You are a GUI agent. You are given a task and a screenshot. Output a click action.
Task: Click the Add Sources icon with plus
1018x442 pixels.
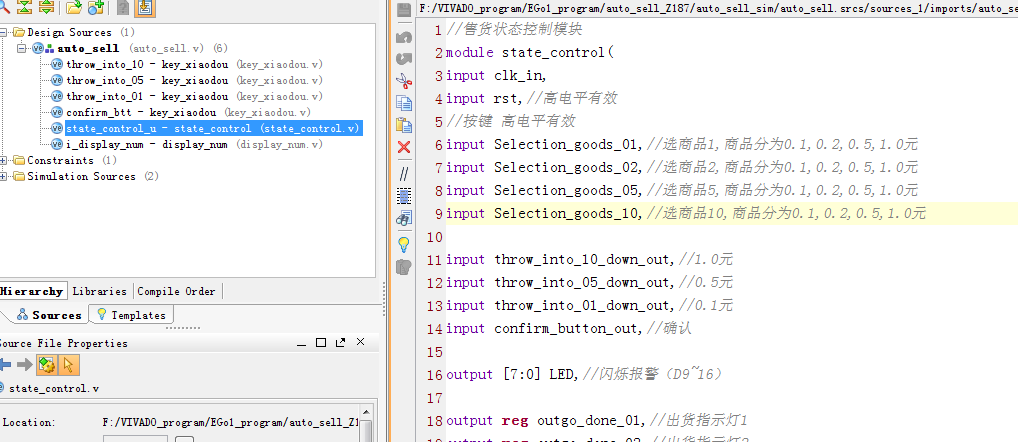pos(96,9)
